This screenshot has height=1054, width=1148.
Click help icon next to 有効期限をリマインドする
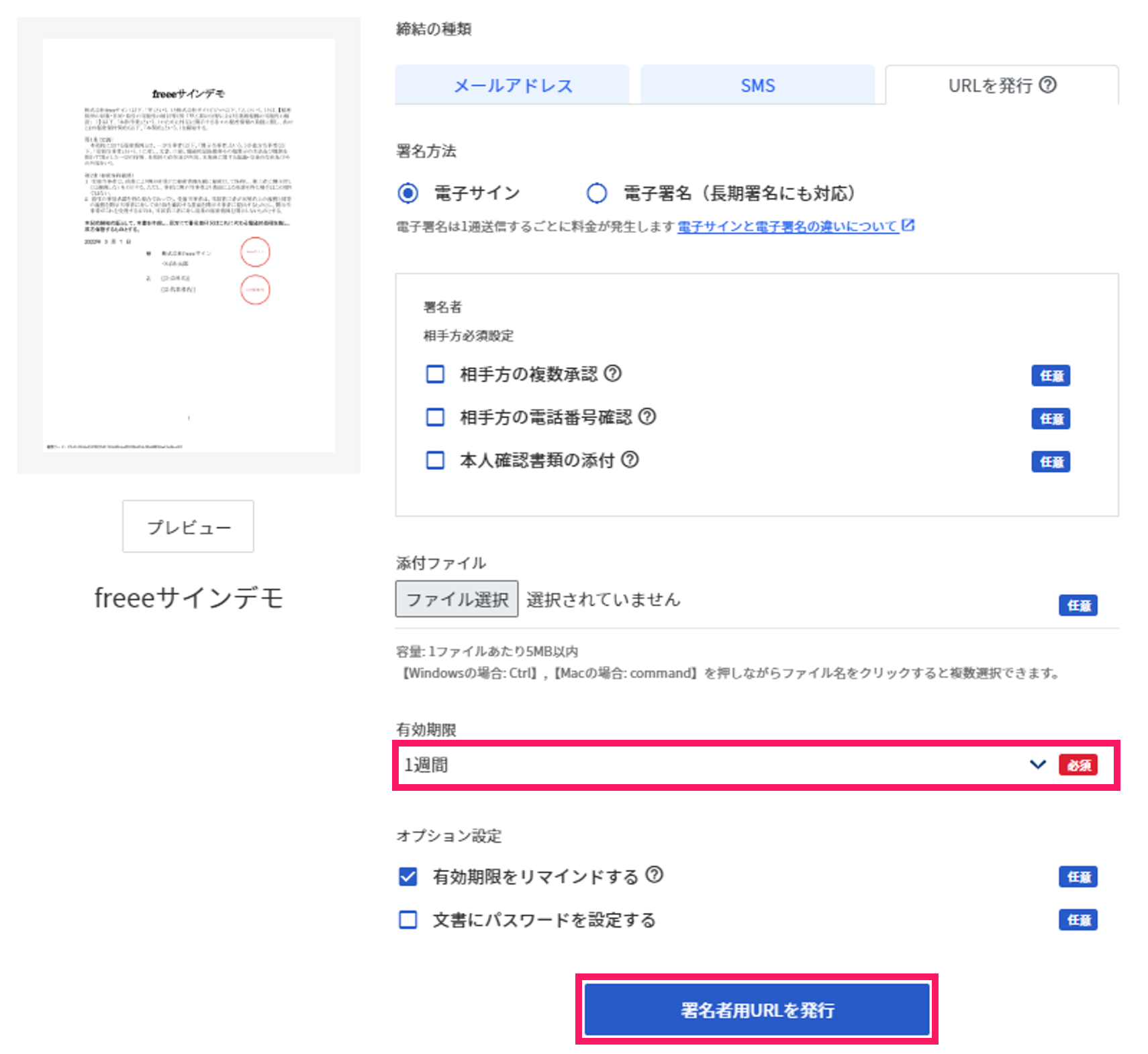(655, 875)
